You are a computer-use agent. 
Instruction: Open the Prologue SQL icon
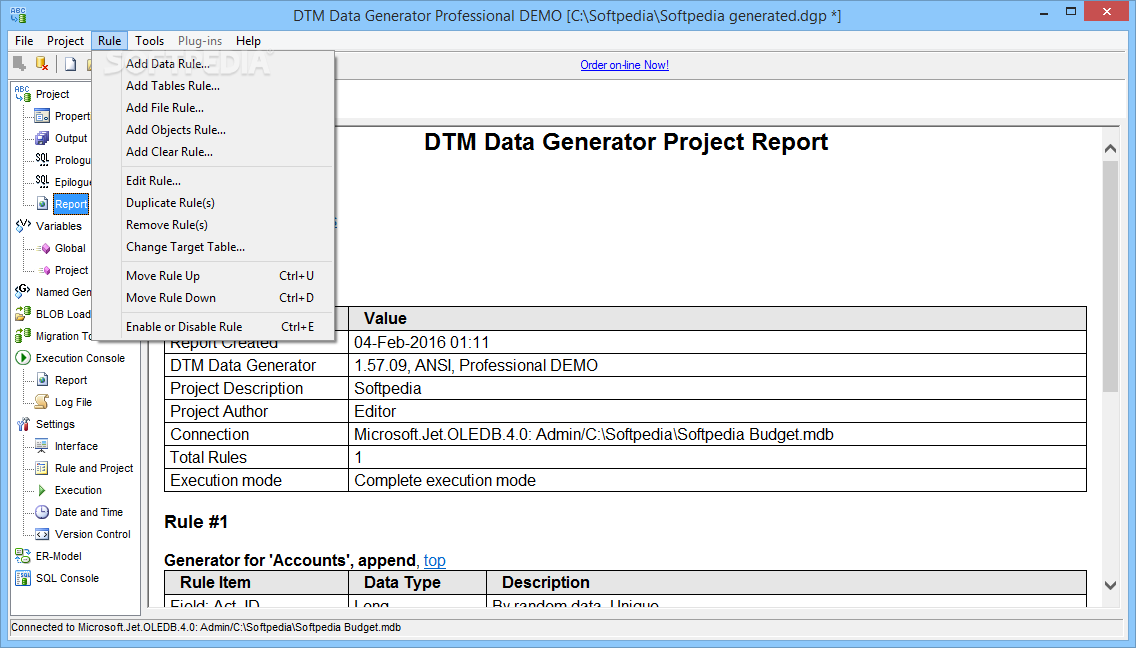[x=43, y=159]
